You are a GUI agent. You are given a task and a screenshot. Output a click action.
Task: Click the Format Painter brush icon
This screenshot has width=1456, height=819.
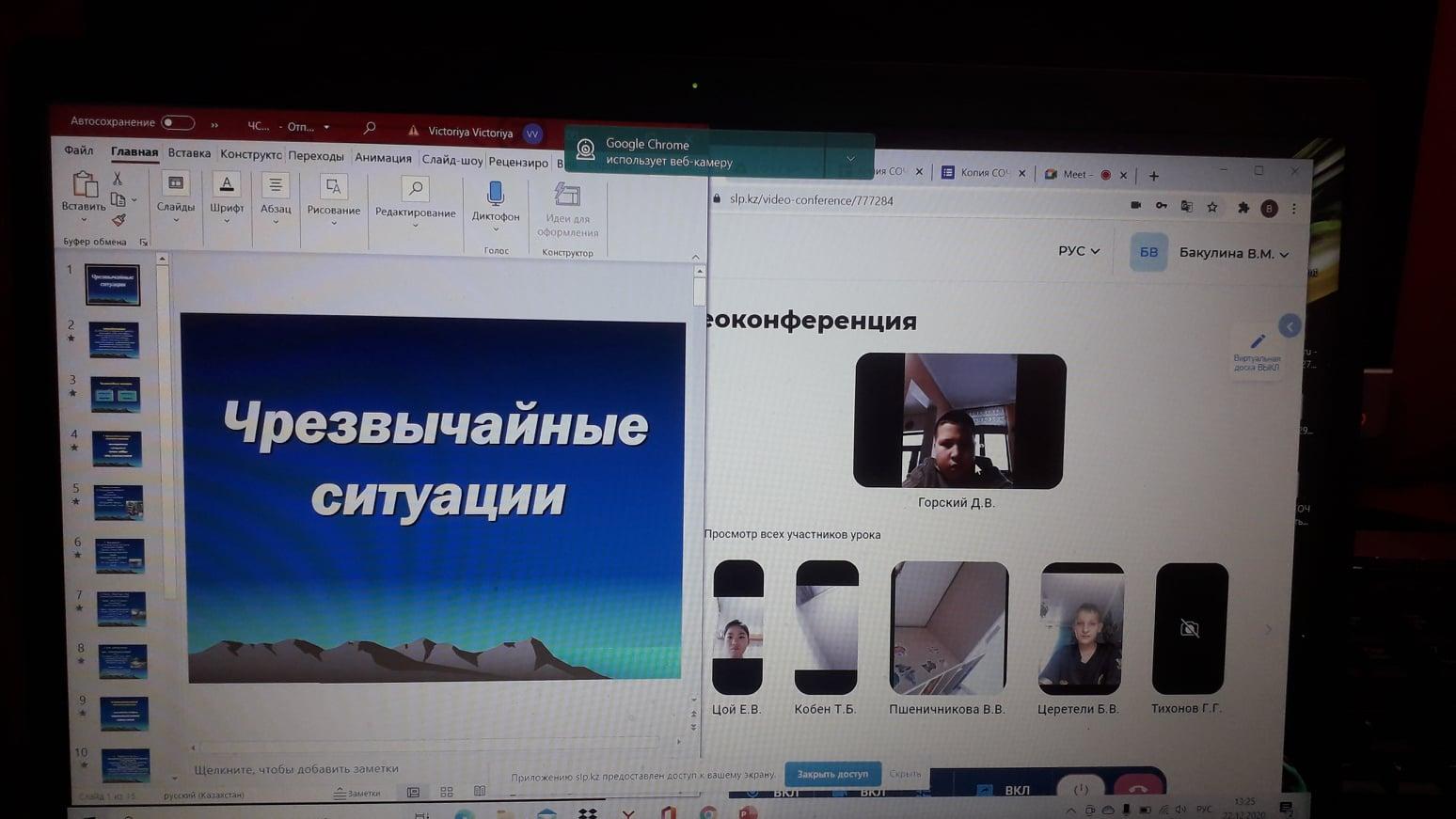click(x=119, y=218)
